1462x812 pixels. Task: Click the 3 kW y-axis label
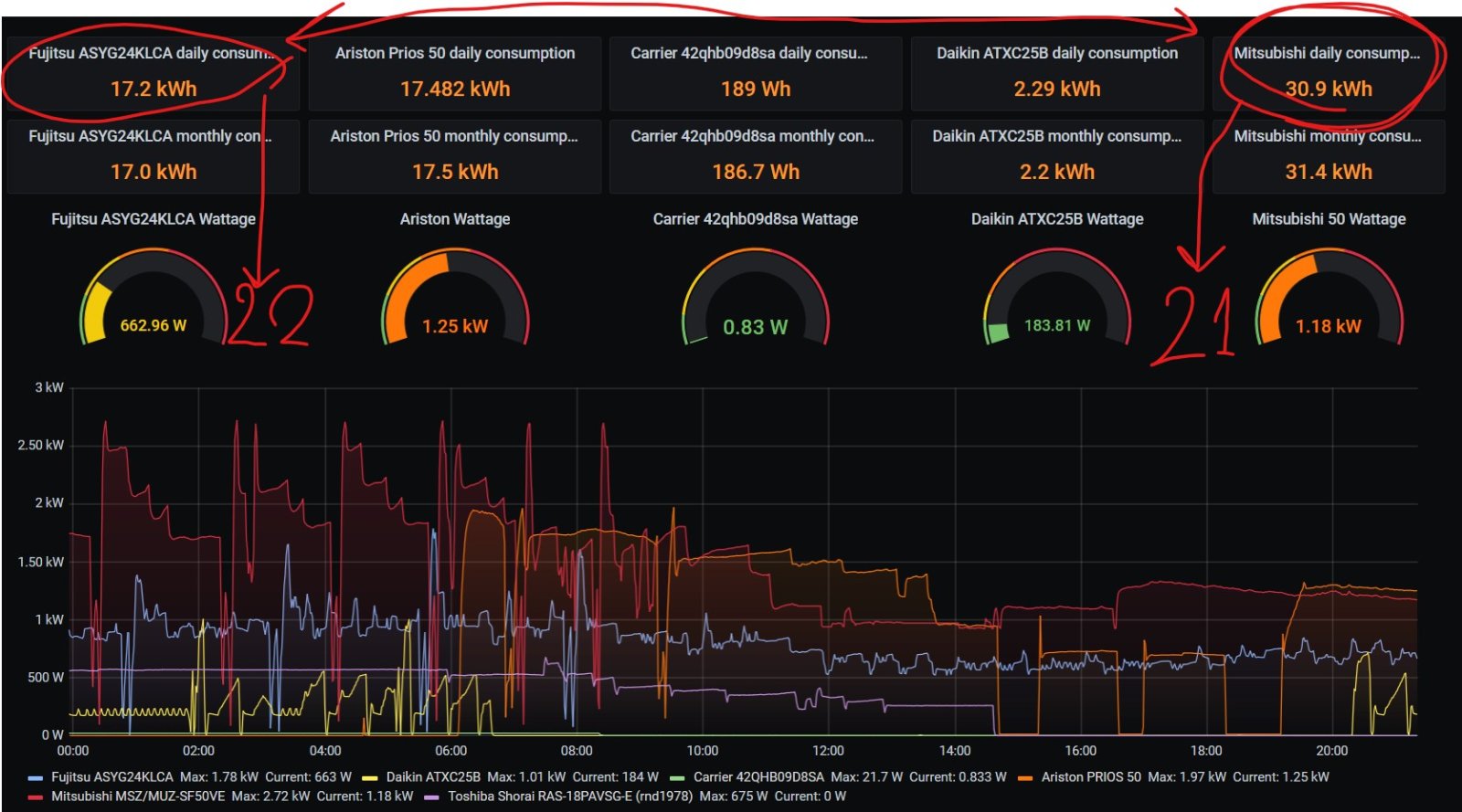point(49,387)
